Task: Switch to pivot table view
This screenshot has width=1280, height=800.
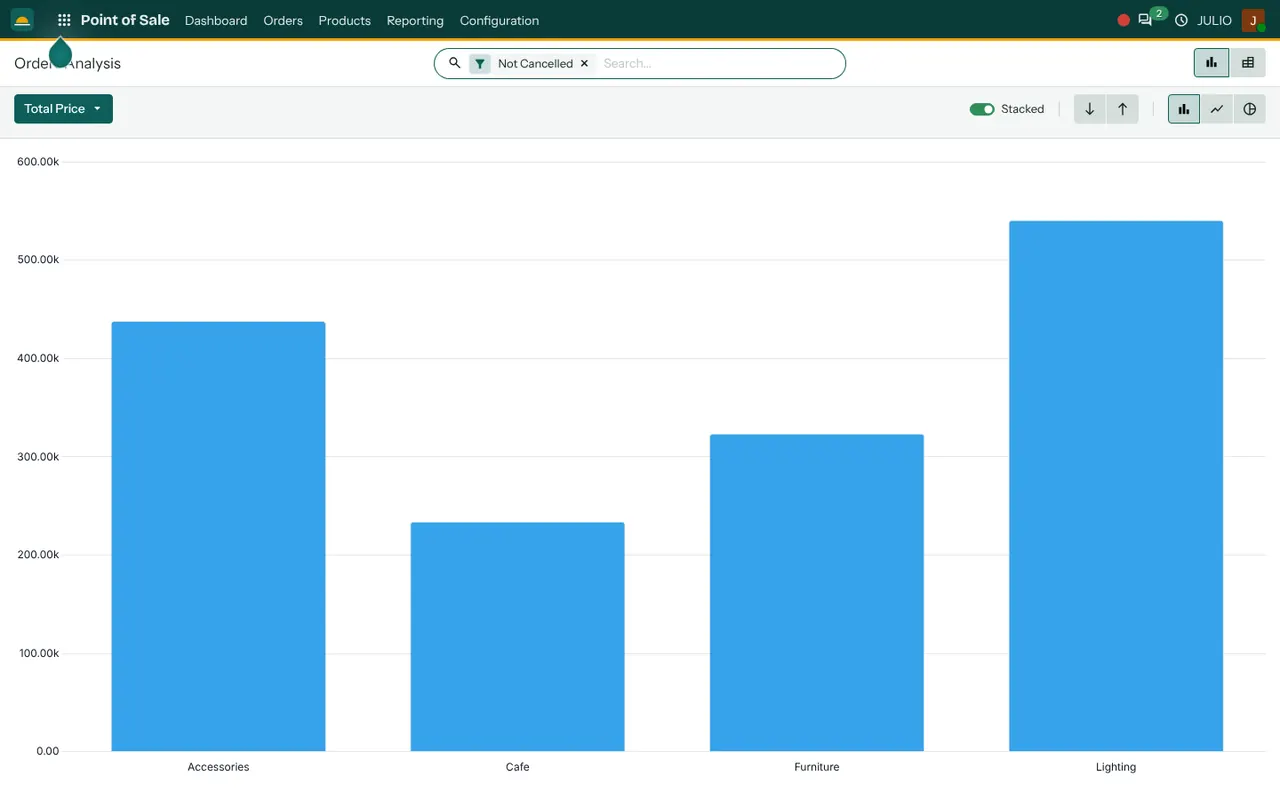Action: pos(1248,62)
